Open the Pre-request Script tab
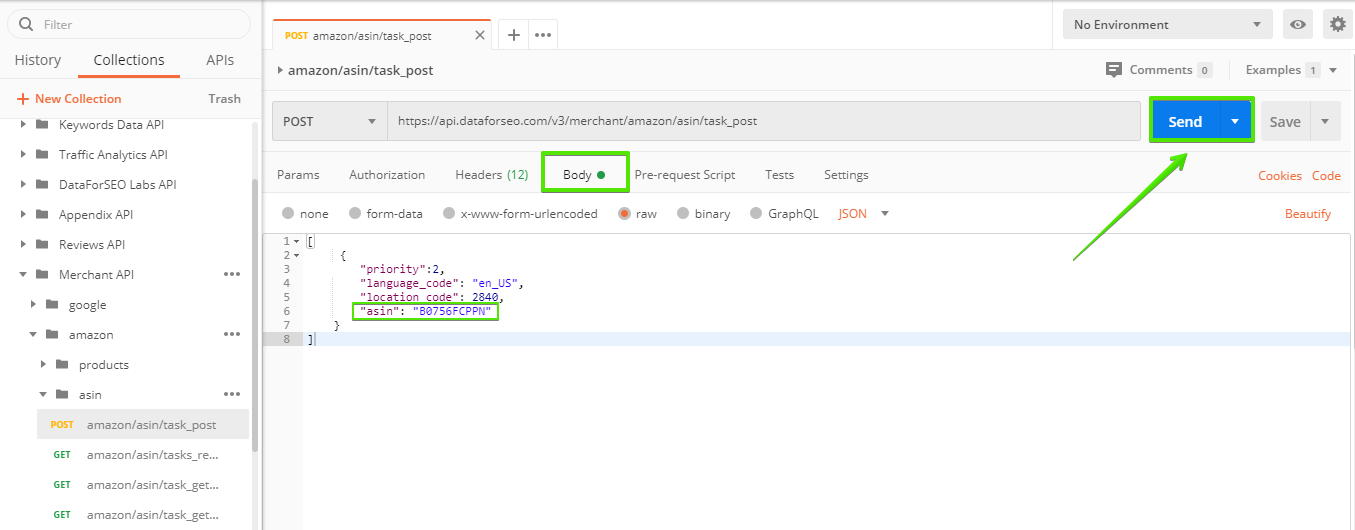The width and height of the screenshot is (1355, 530). tap(685, 174)
